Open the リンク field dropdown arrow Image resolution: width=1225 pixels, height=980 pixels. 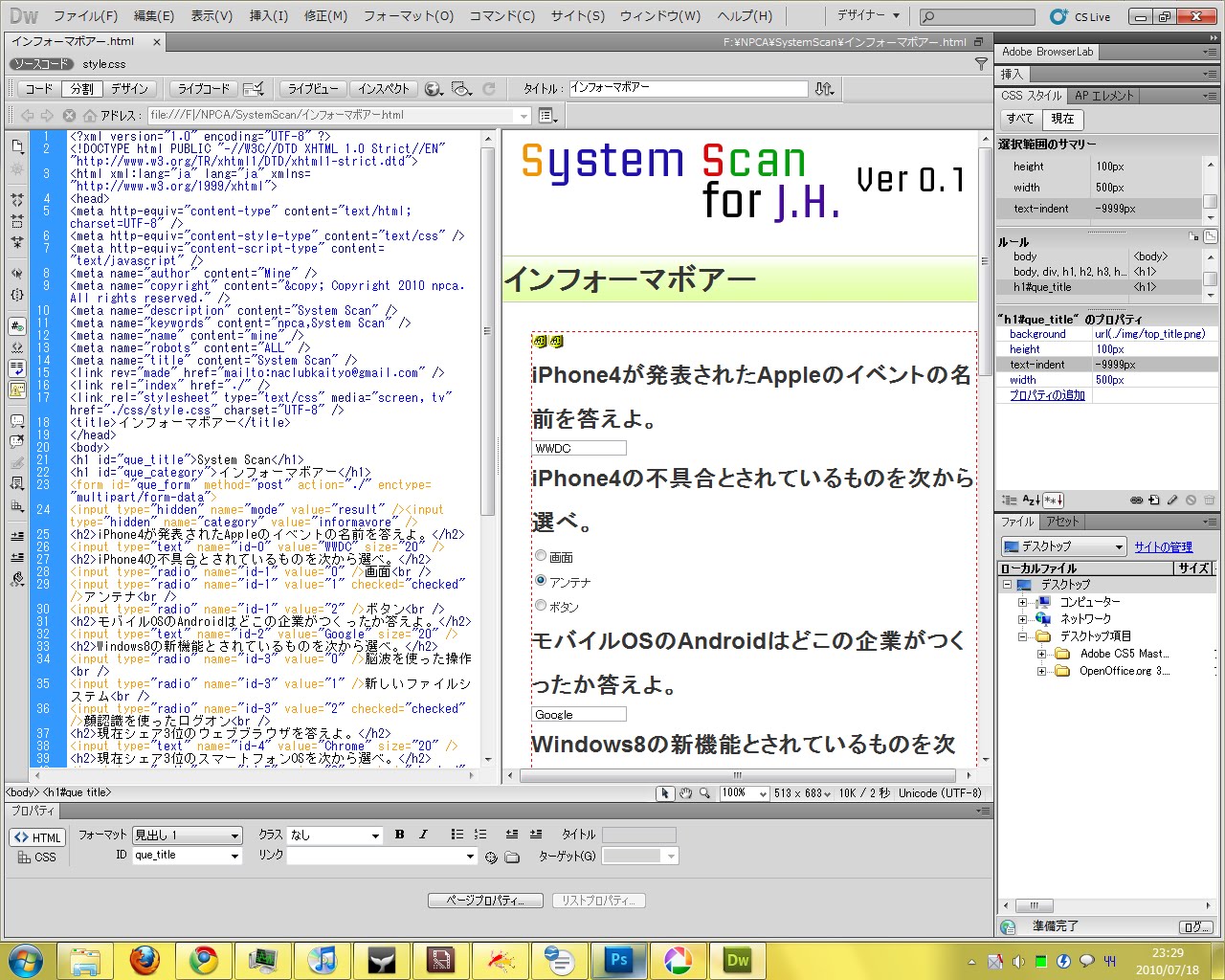tap(470, 856)
